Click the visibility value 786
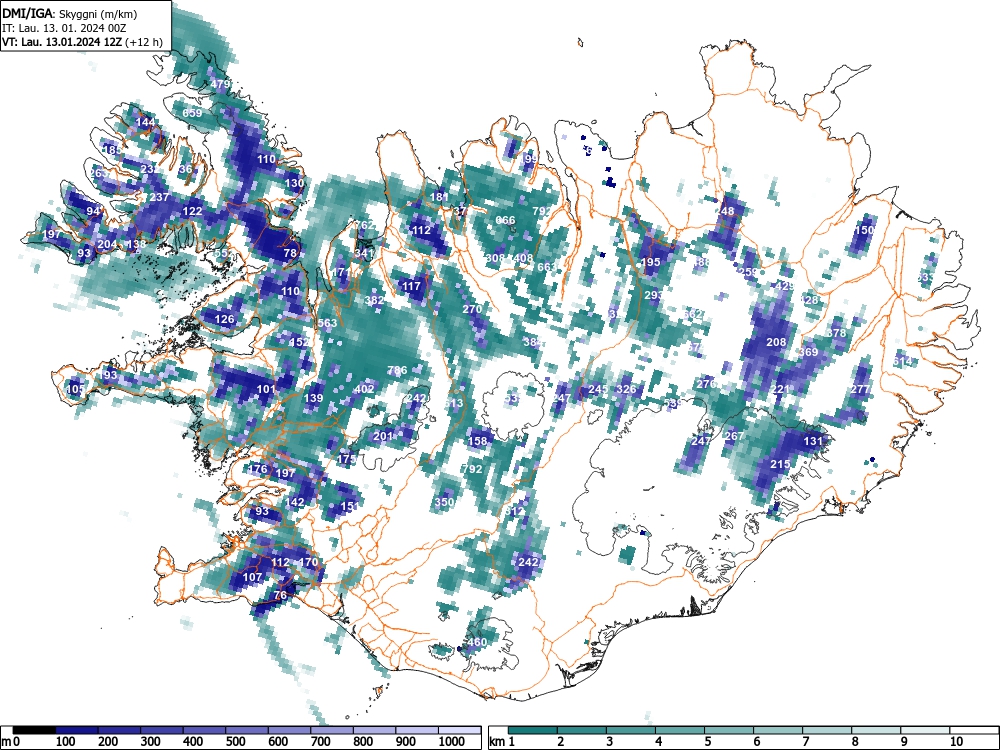Image resolution: width=1000 pixels, height=750 pixels. [x=397, y=370]
